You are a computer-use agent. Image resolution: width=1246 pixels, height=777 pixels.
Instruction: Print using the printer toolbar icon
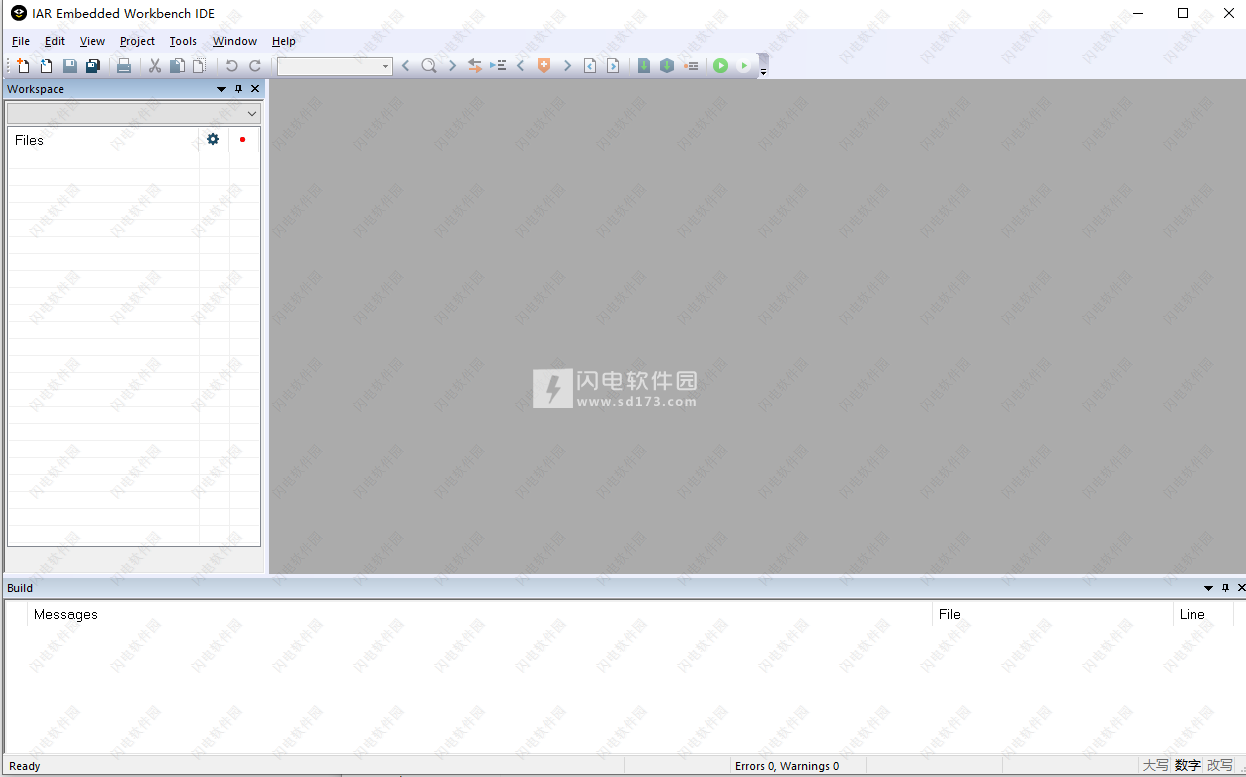(x=124, y=66)
